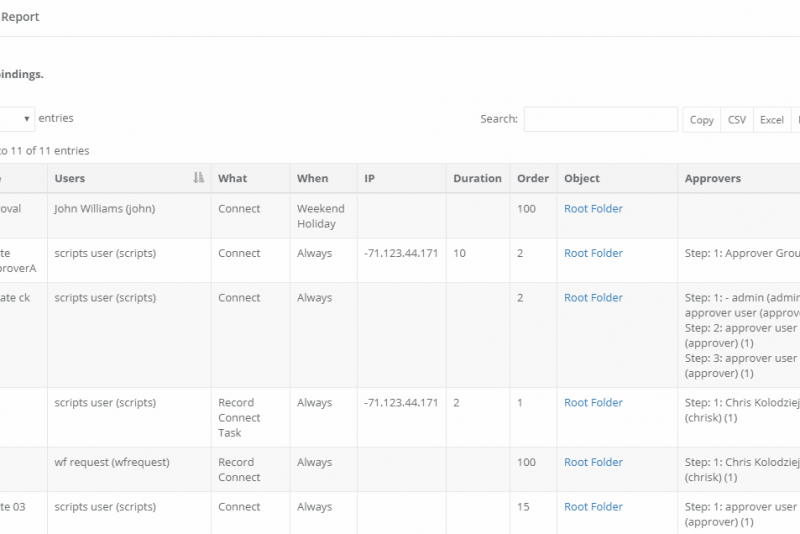This screenshot has width=800, height=534.
Task: Open Root Folder link in Order 15 row
Action: (x=593, y=507)
